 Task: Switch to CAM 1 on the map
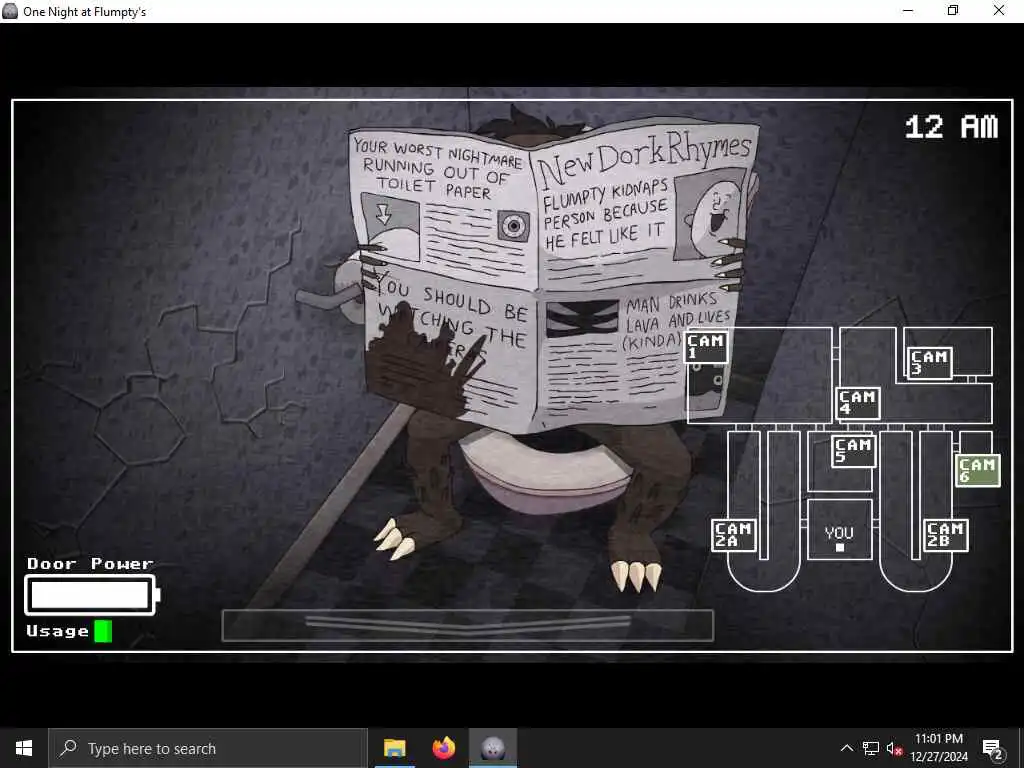[x=705, y=346]
